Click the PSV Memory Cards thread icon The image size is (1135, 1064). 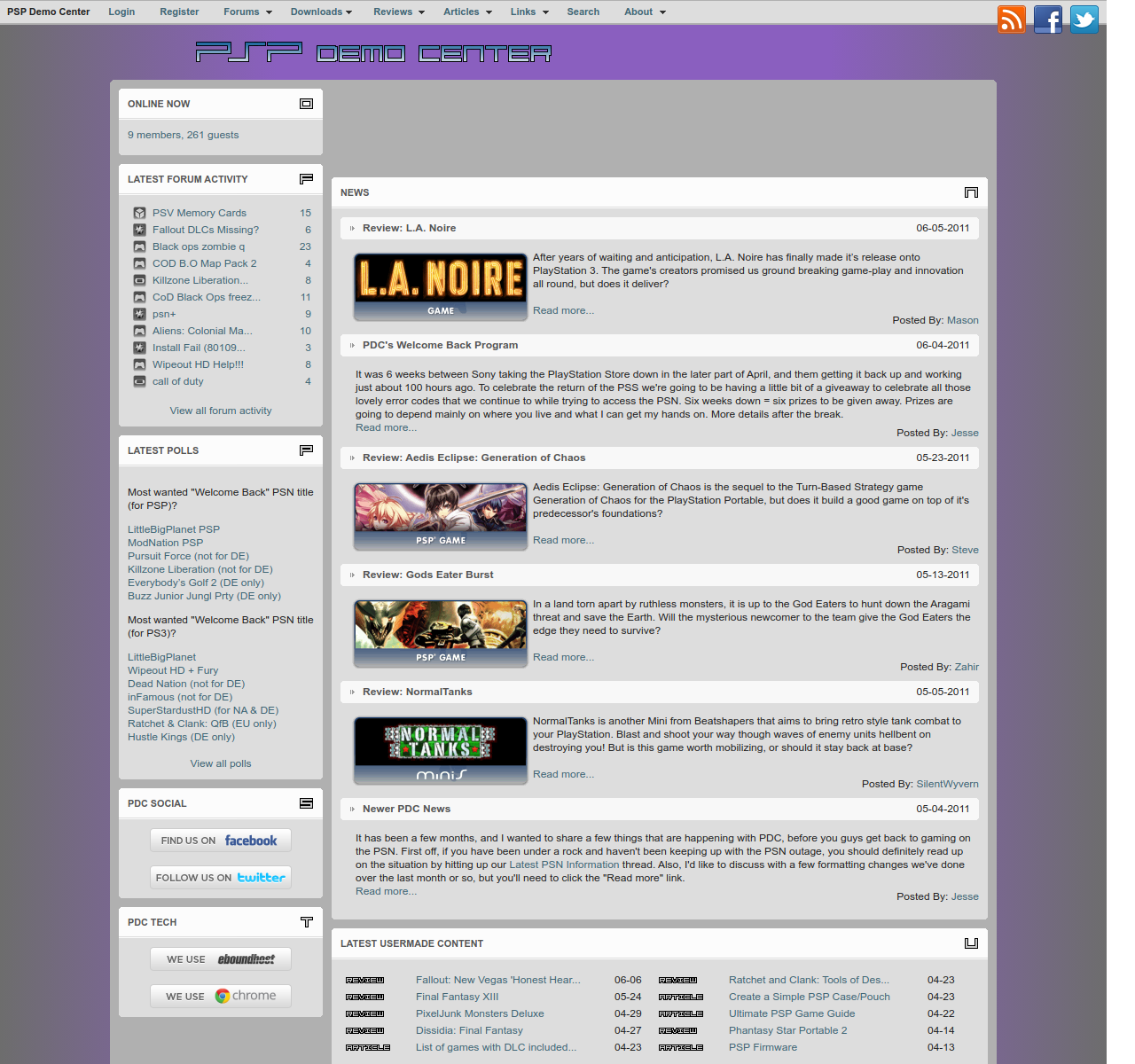139,213
